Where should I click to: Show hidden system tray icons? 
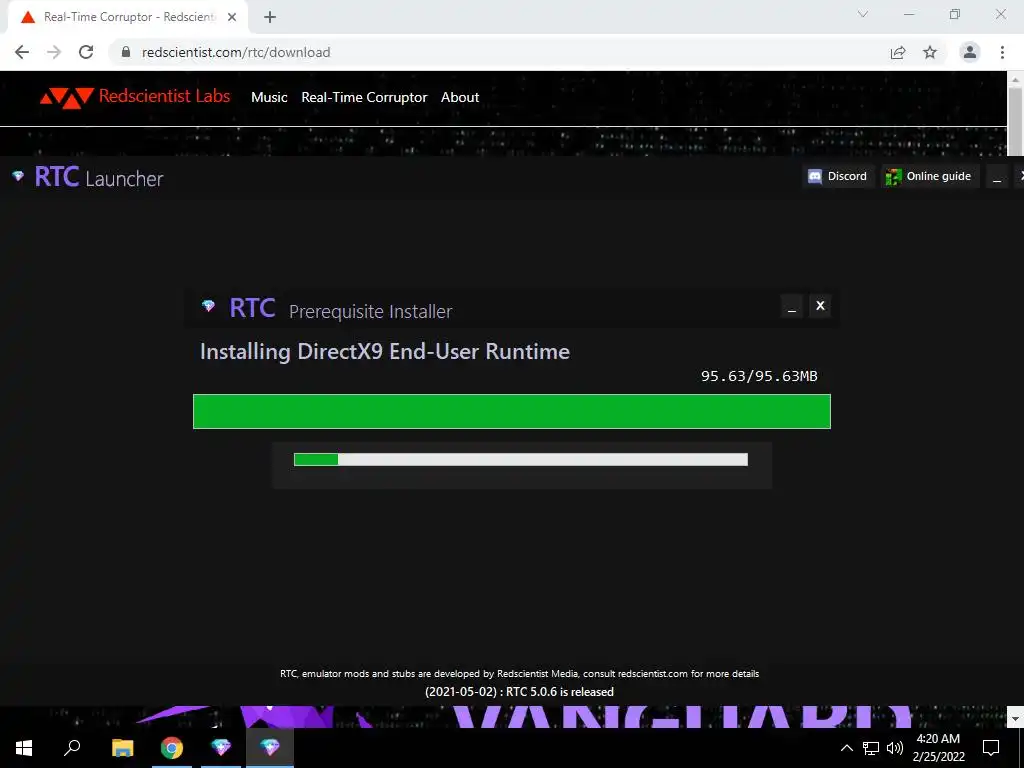pyautogui.click(x=846, y=748)
